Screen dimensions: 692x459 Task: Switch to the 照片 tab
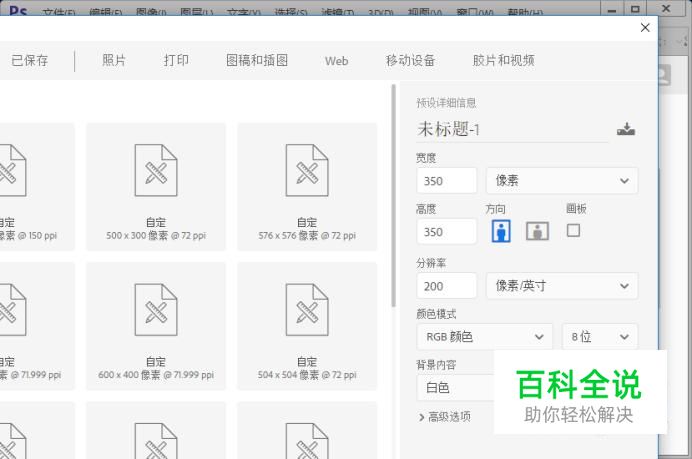tap(114, 60)
